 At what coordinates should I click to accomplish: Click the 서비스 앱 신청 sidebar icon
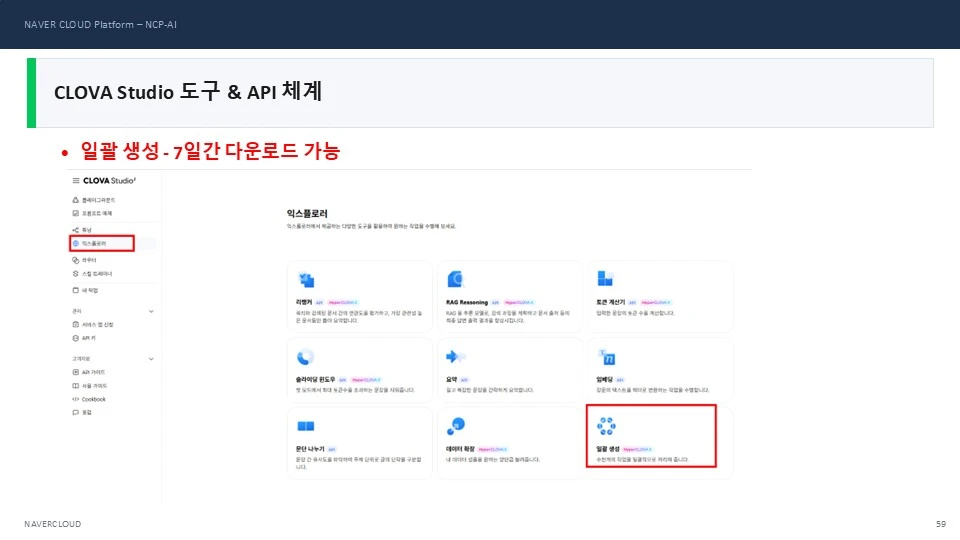76,324
